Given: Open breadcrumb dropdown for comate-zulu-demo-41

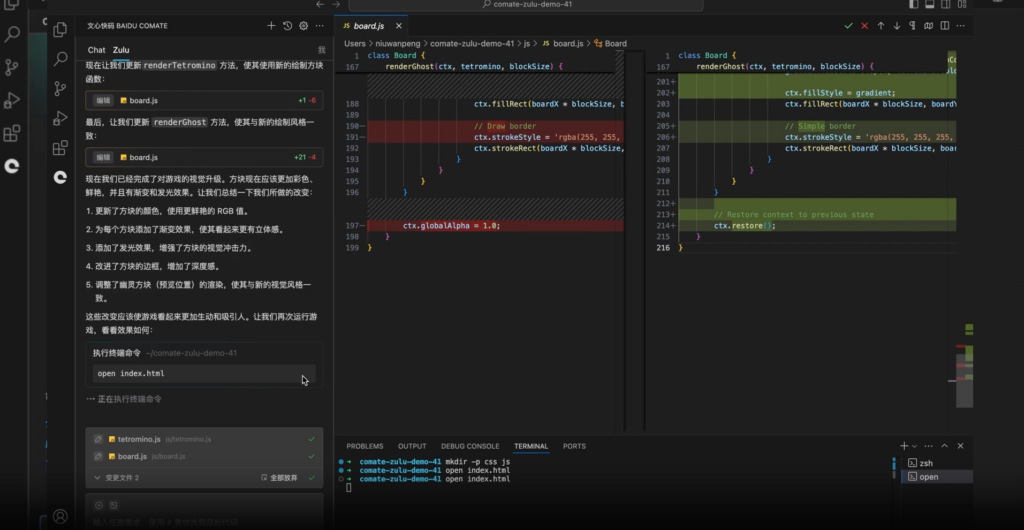Looking at the screenshot, I should (472, 44).
